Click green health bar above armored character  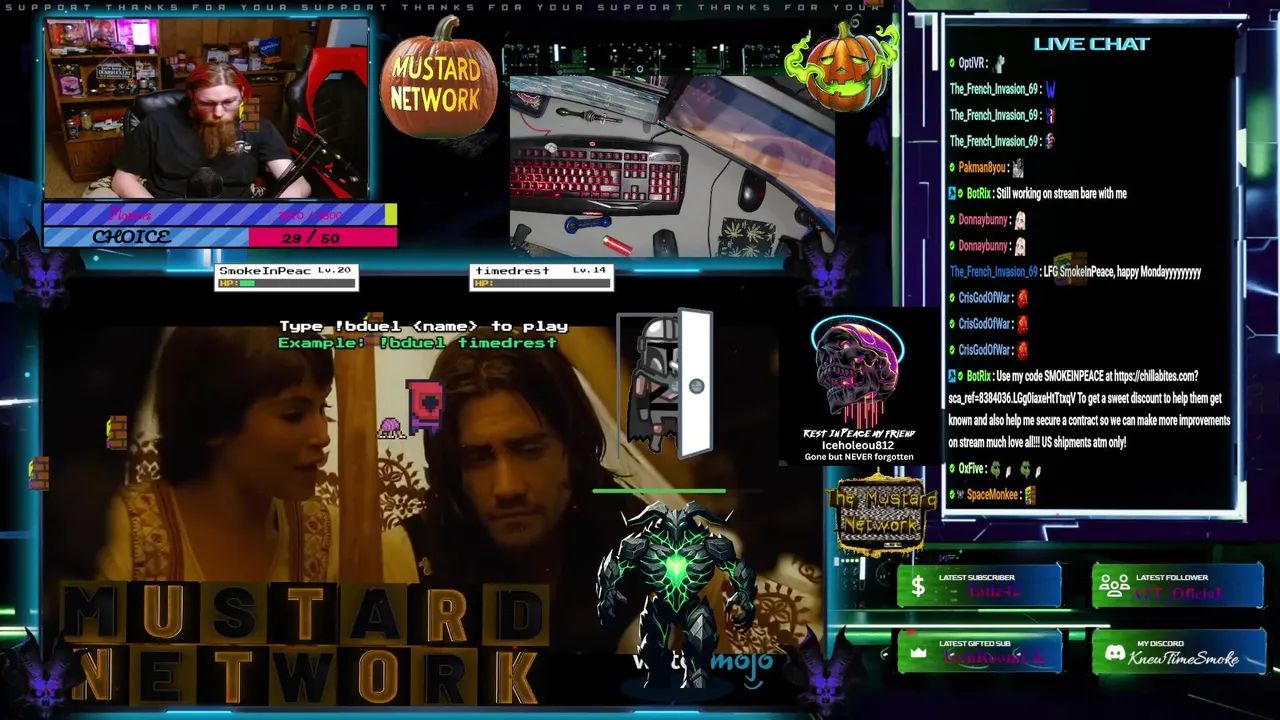[x=659, y=491]
